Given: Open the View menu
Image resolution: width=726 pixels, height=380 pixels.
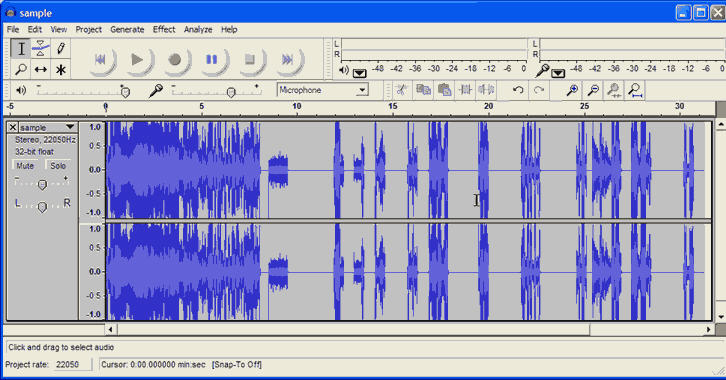Looking at the screenshot, I should point(59,30).
